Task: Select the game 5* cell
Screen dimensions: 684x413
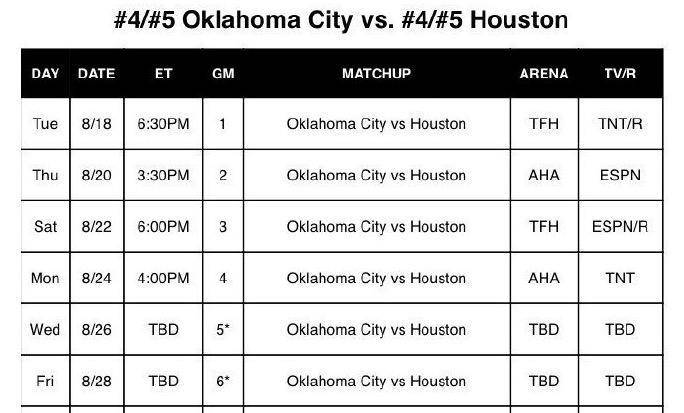Action: pos(223,329)
